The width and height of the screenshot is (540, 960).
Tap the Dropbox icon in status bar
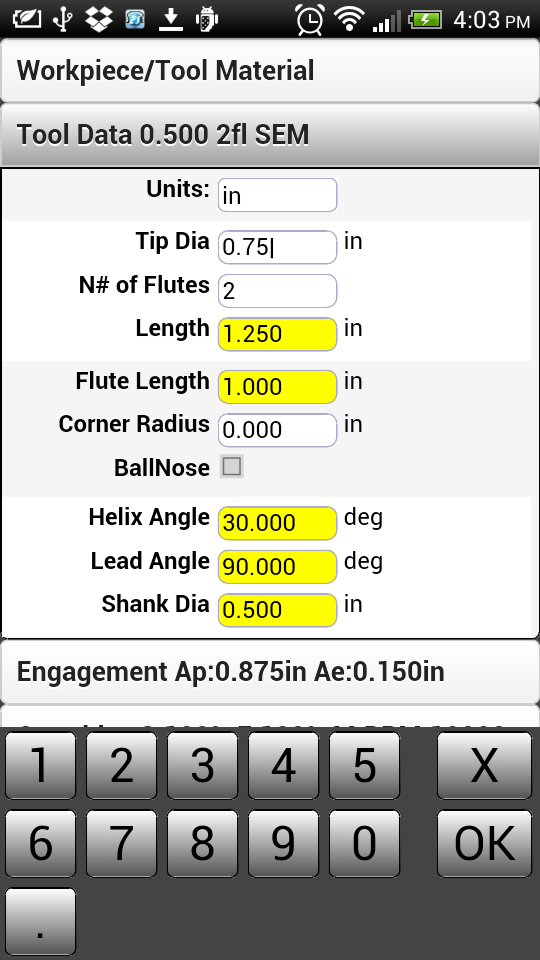point(99,20)
